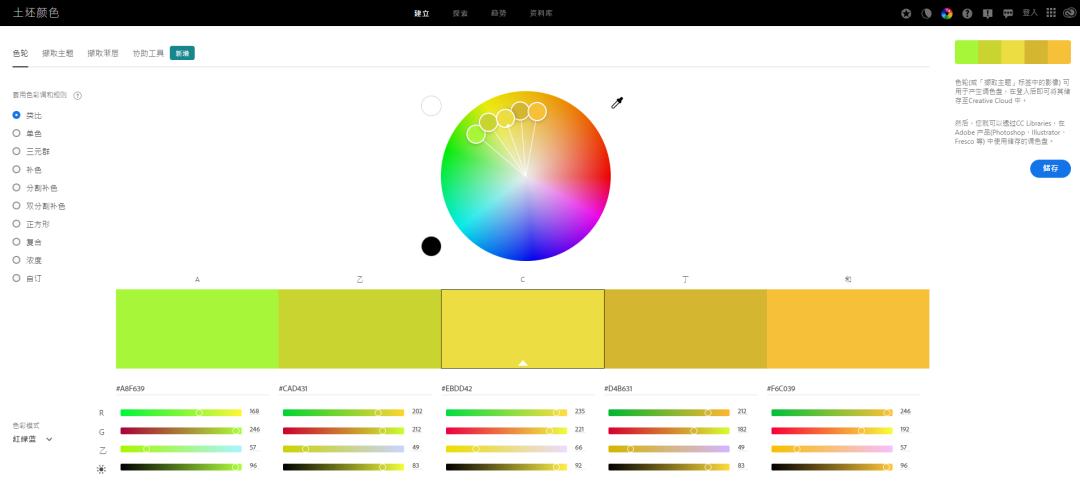Open the 资料库 top navigation item
This screenshot has height=492, width=1080.
pos(541,13)
